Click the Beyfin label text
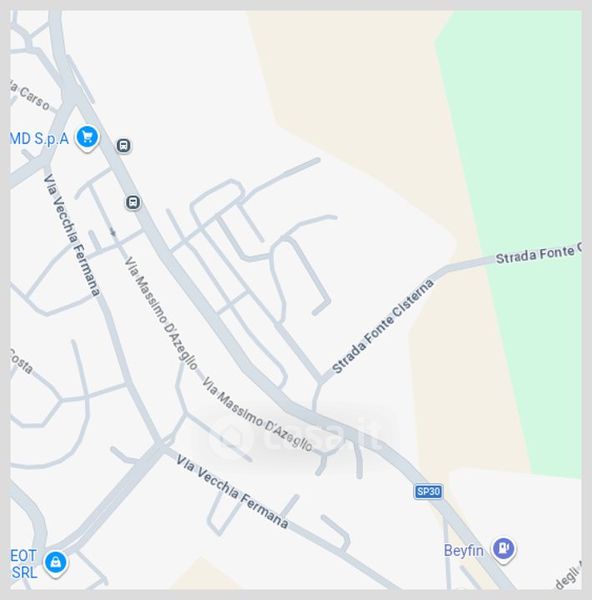 pyautogui.click(x=464, y=551)
